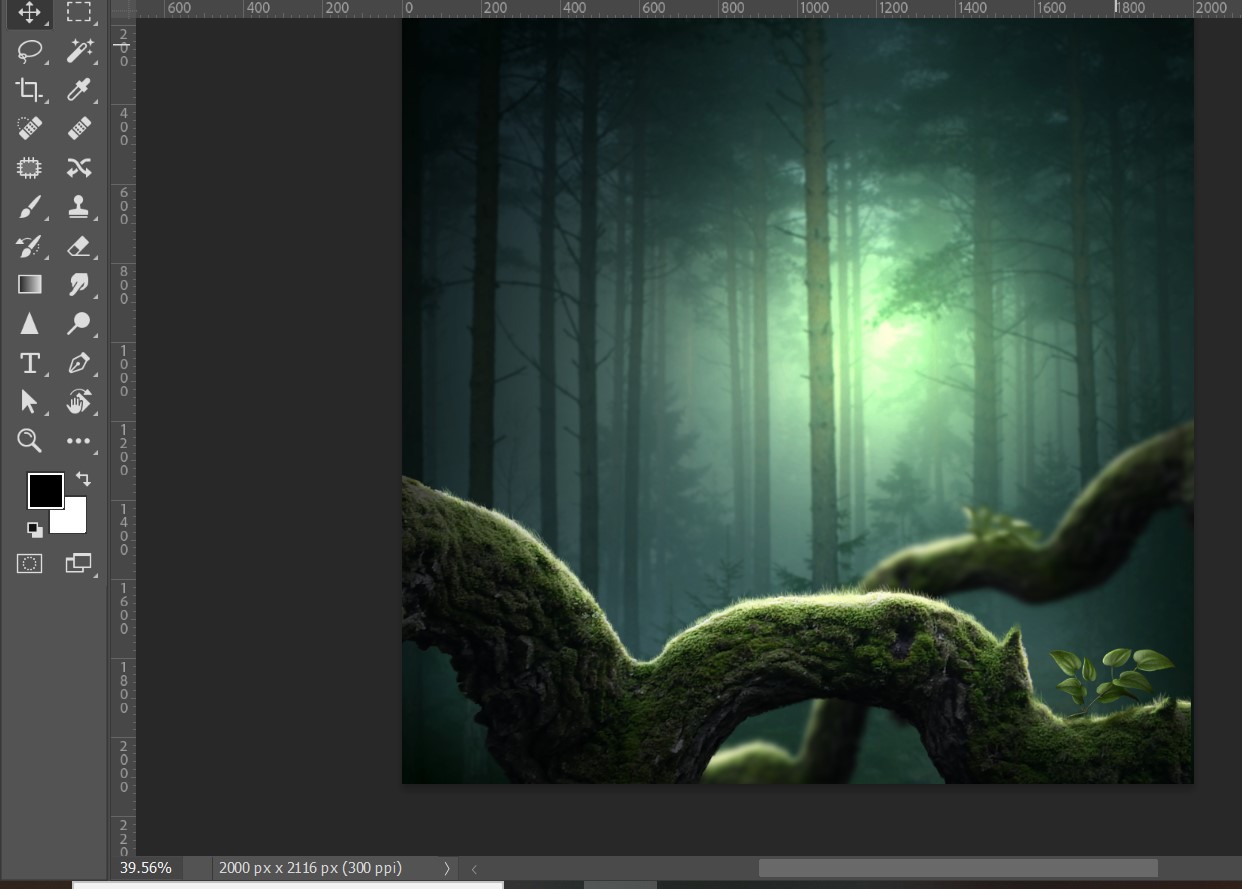Toggle Quick Mask mode
This screenshot has height=889, width=1242.
[29, 564]
